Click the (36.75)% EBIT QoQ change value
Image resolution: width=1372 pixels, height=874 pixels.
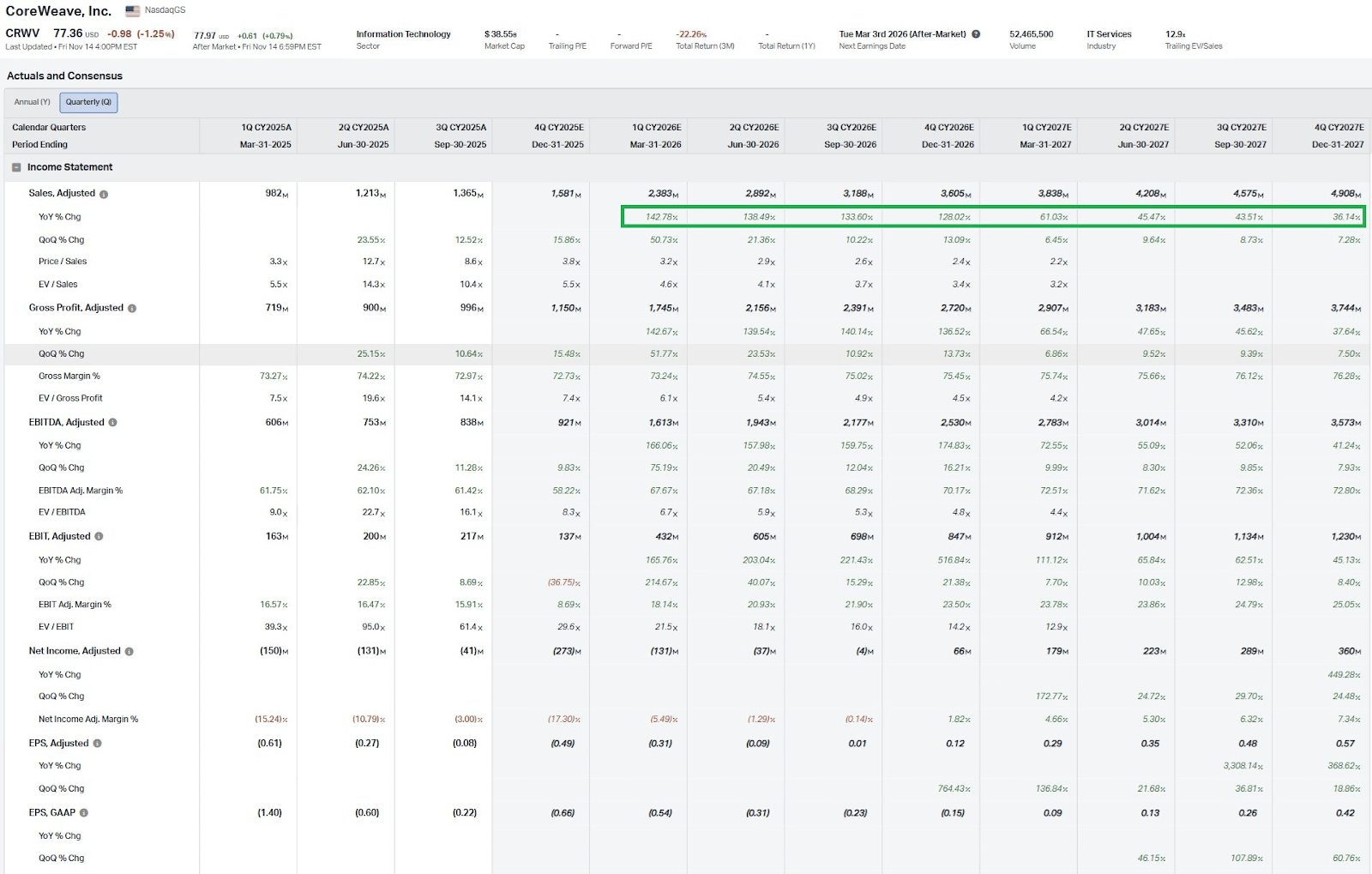[x=563, y=583]
